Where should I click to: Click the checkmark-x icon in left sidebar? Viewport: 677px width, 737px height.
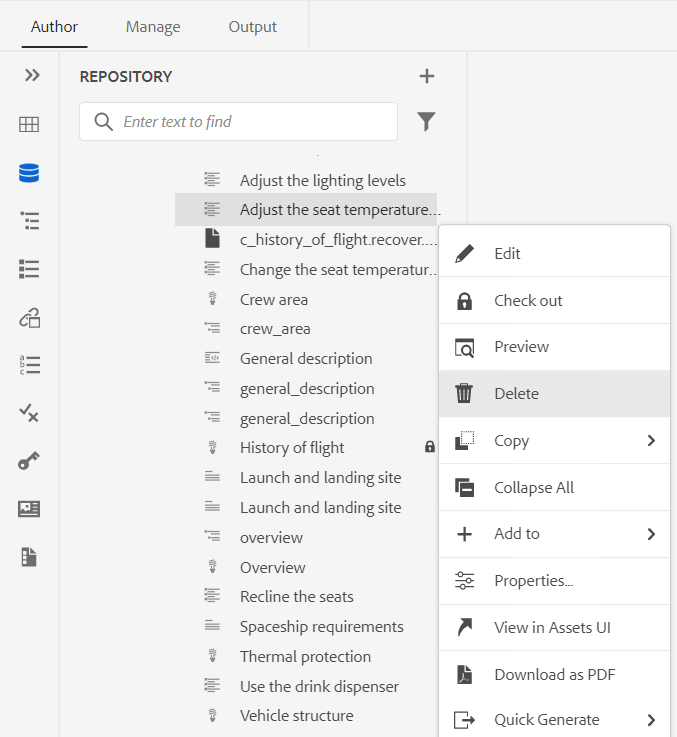(29, 412)
